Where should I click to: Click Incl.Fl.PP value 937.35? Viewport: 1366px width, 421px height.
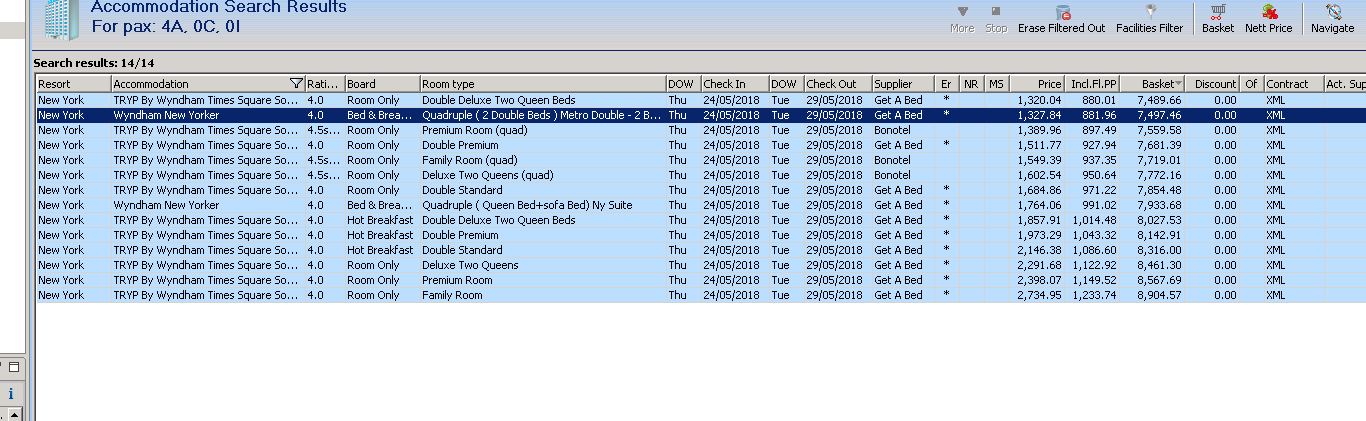(1099, 160)
